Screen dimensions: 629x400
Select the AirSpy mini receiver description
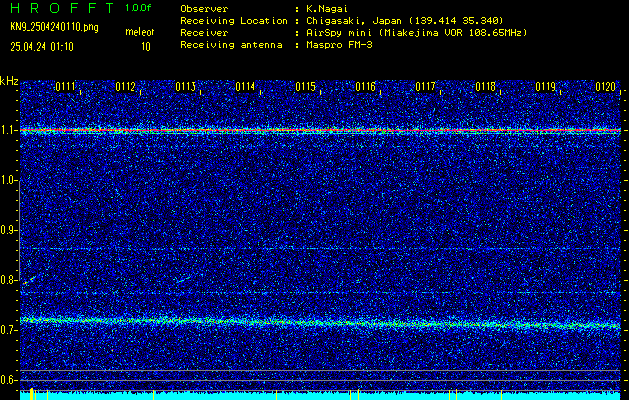coord(417,32)
